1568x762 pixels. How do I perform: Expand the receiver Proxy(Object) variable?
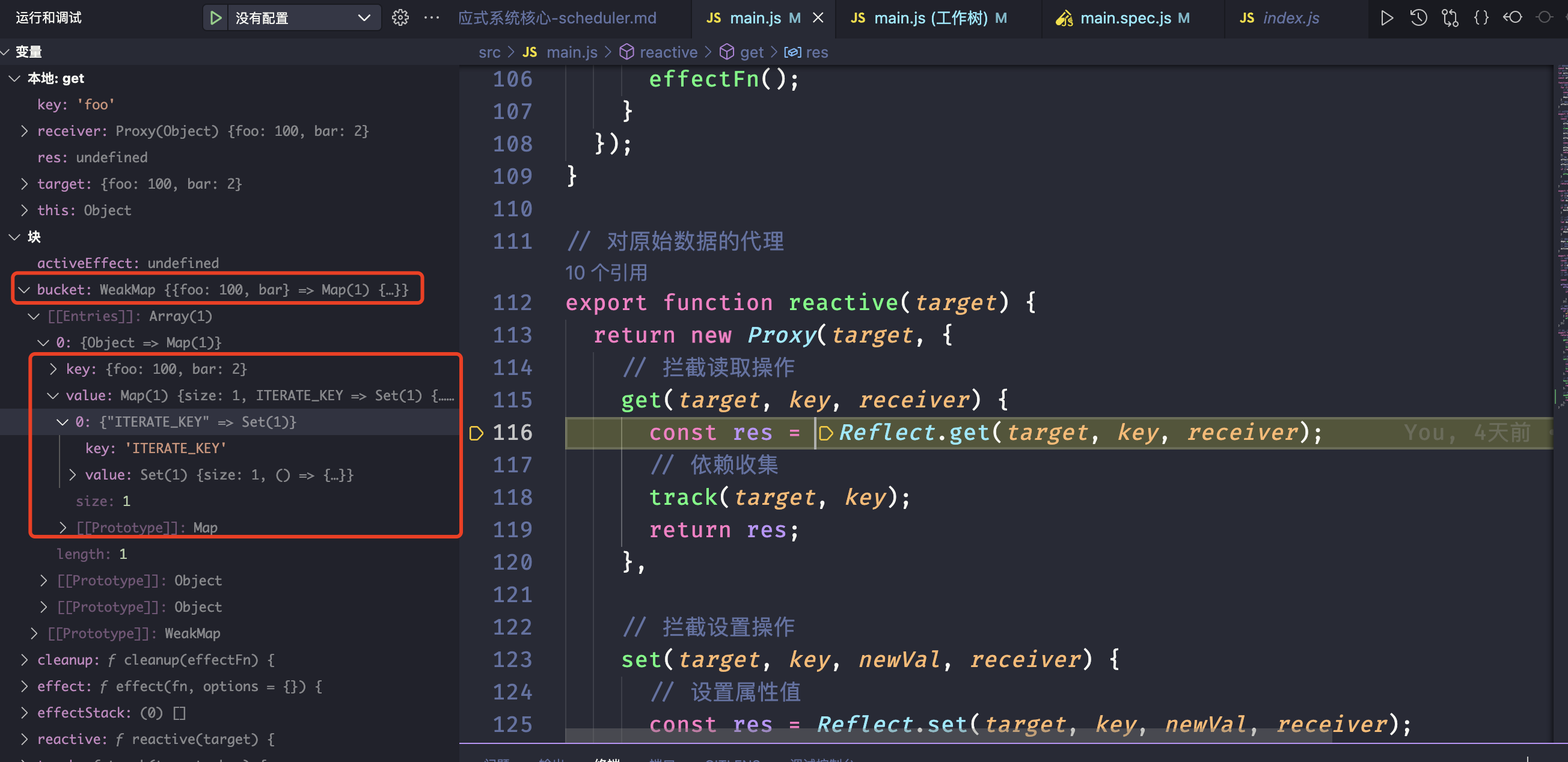[x=23, y=131]
